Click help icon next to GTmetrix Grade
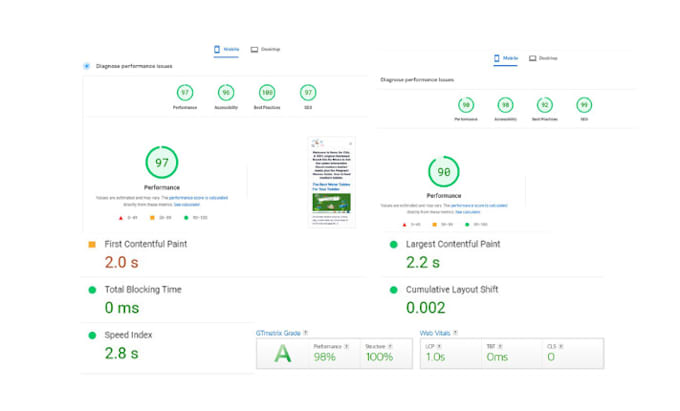The height and width of the screenshot is (411, 680). (305, 333)
